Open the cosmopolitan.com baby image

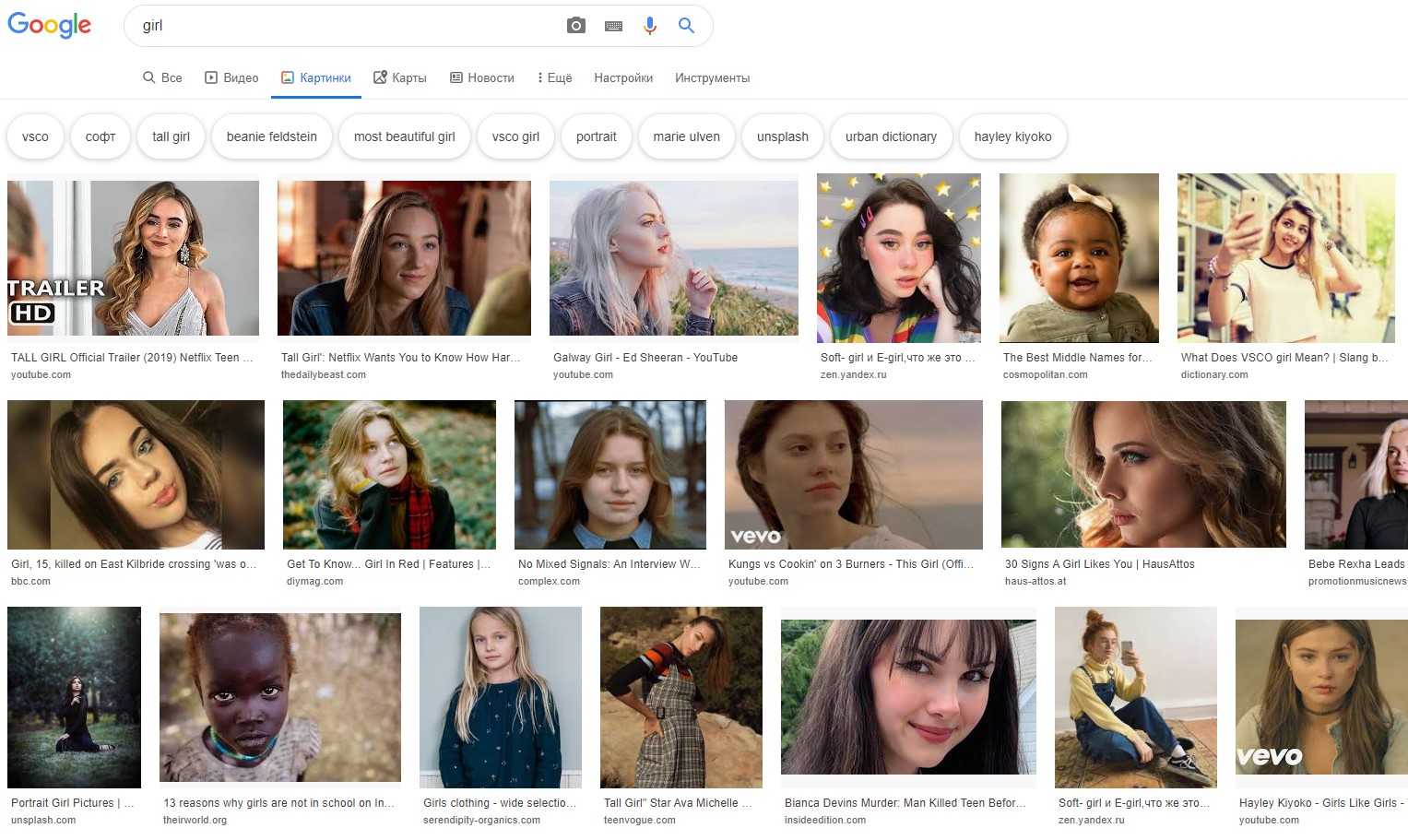(1079, 258)
